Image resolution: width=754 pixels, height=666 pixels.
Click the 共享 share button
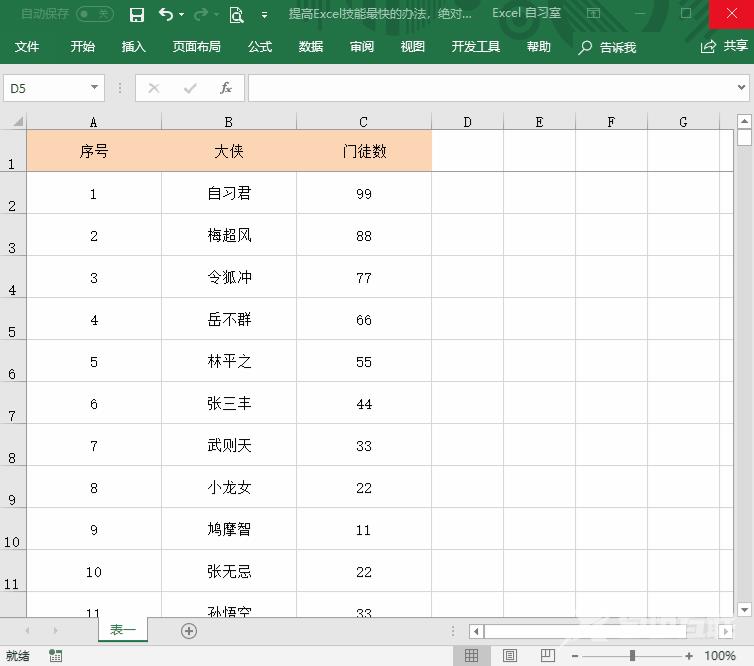pos(724,46)
